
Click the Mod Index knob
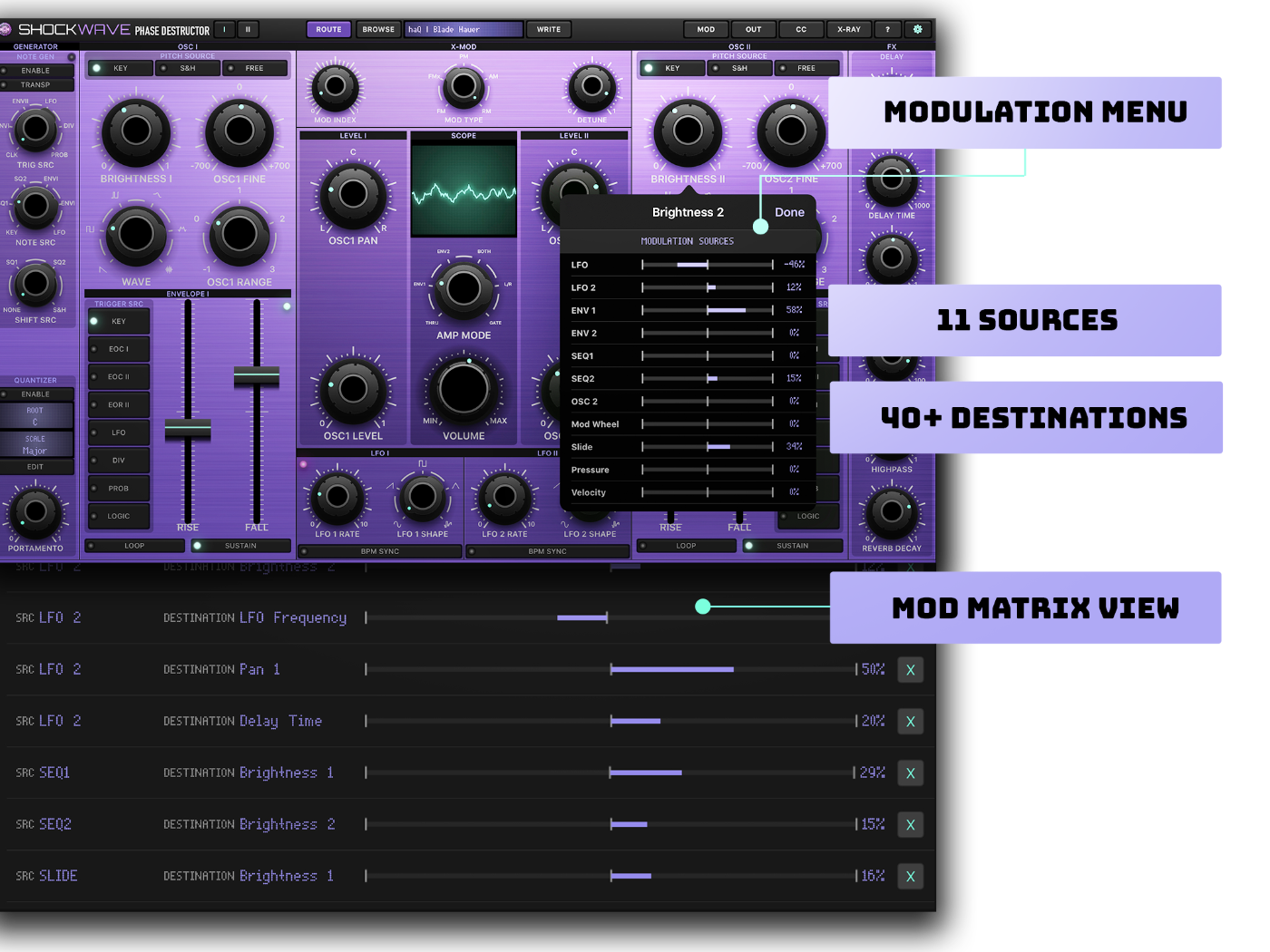coord(335,86)
